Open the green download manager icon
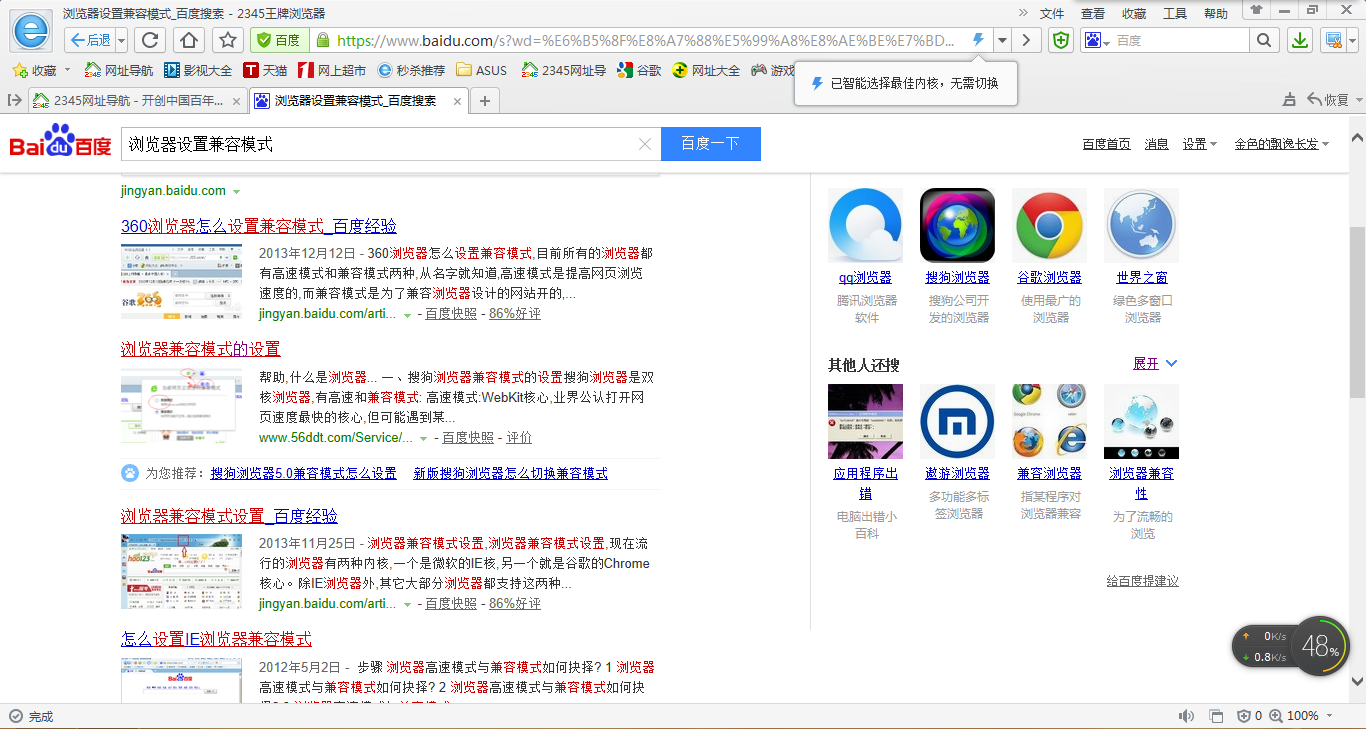Screen dimensions: 1366x729 (1300, 40)
